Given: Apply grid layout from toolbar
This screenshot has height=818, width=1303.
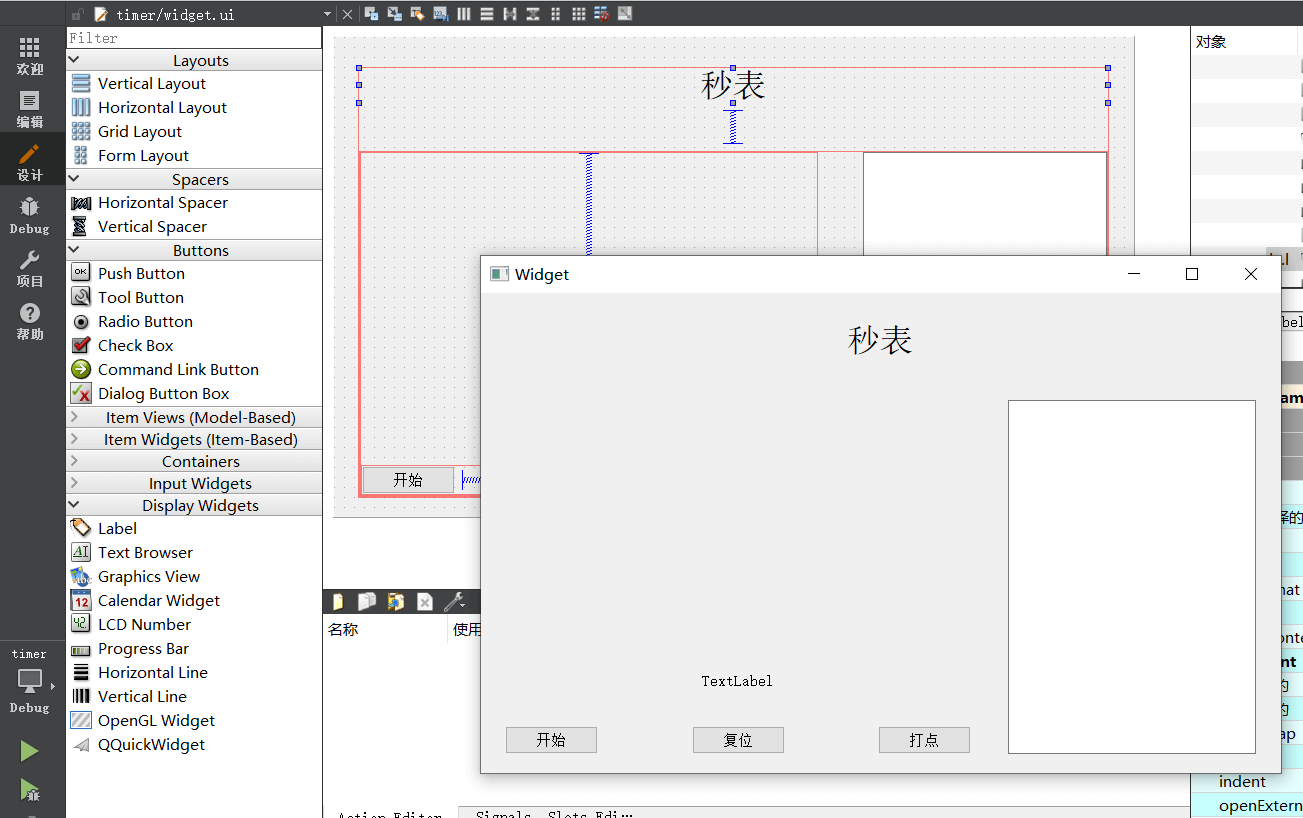Looking at the screenshot, I should tap(579, 14).
